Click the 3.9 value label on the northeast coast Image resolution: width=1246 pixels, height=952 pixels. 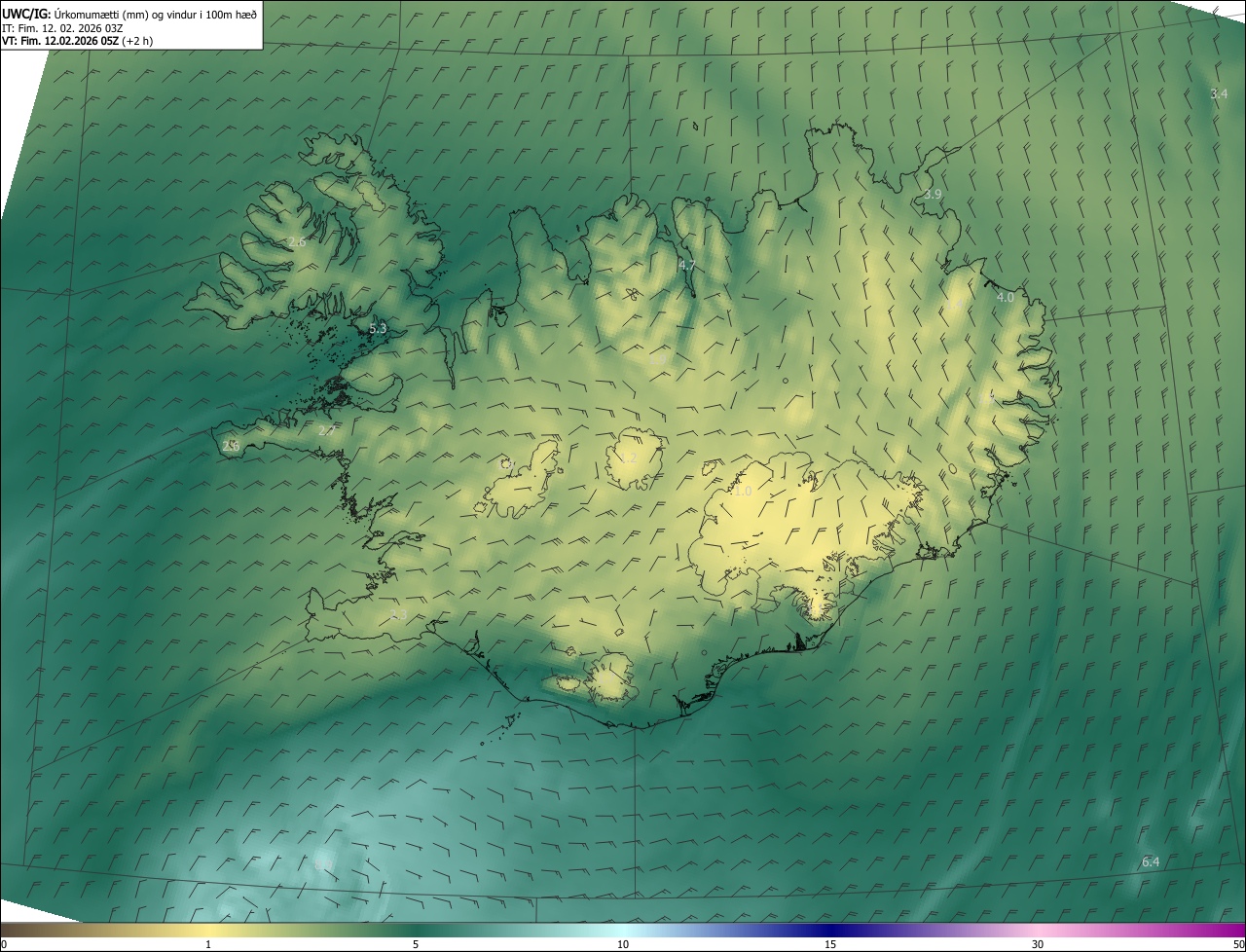coord(933,195)
